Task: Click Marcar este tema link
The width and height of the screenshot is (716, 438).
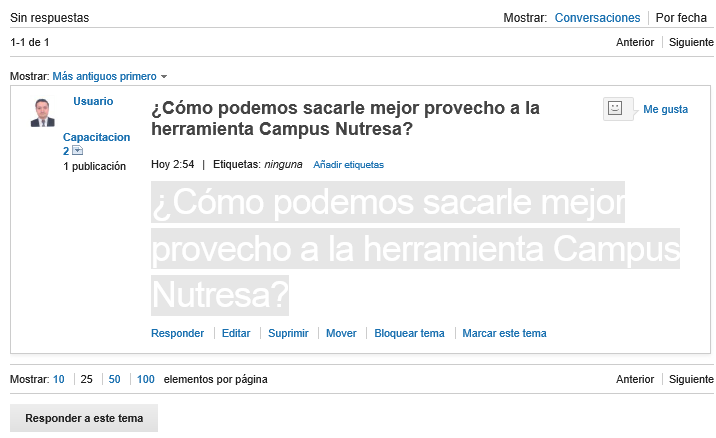Action: [x=504, y=333]
